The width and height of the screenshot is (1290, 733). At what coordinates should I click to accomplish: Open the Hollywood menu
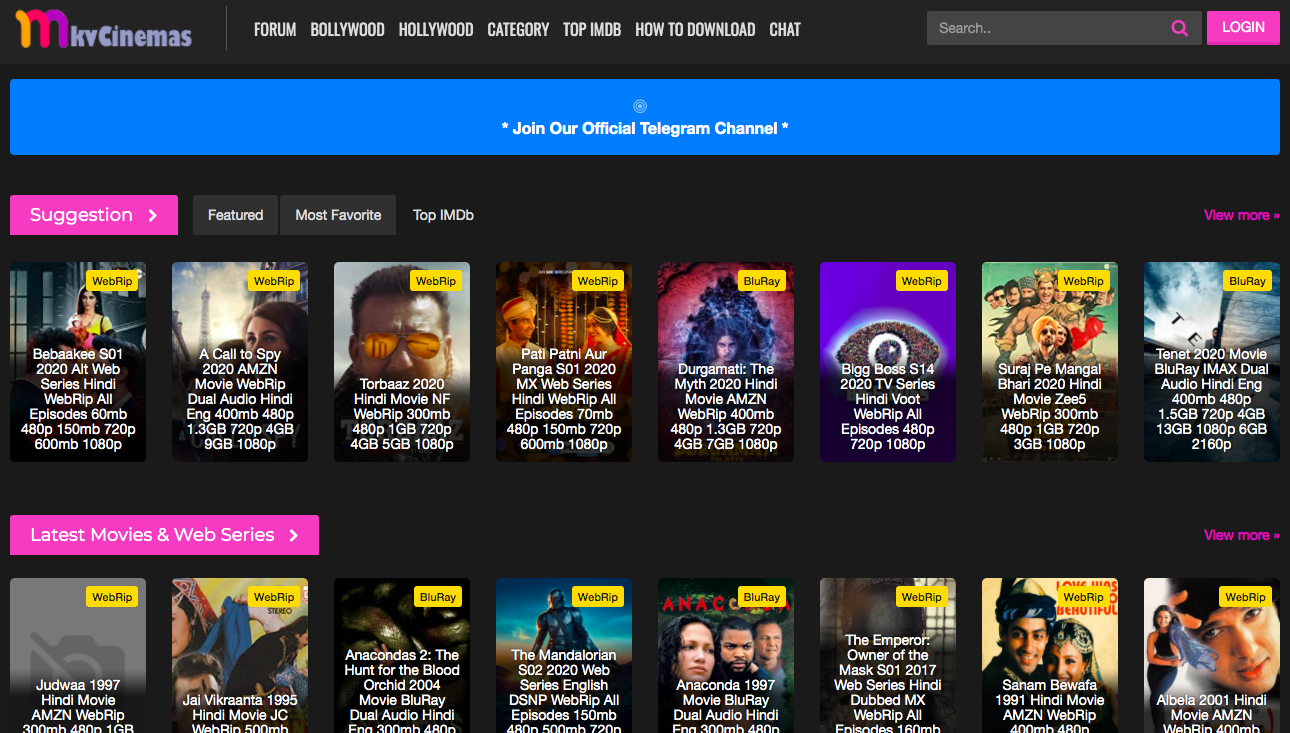pos(436,29)
